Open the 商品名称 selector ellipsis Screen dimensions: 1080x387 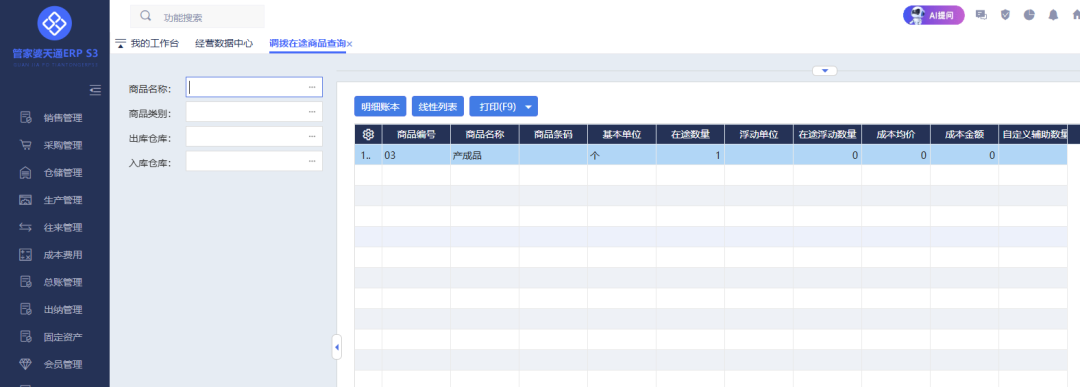point(312,87)
